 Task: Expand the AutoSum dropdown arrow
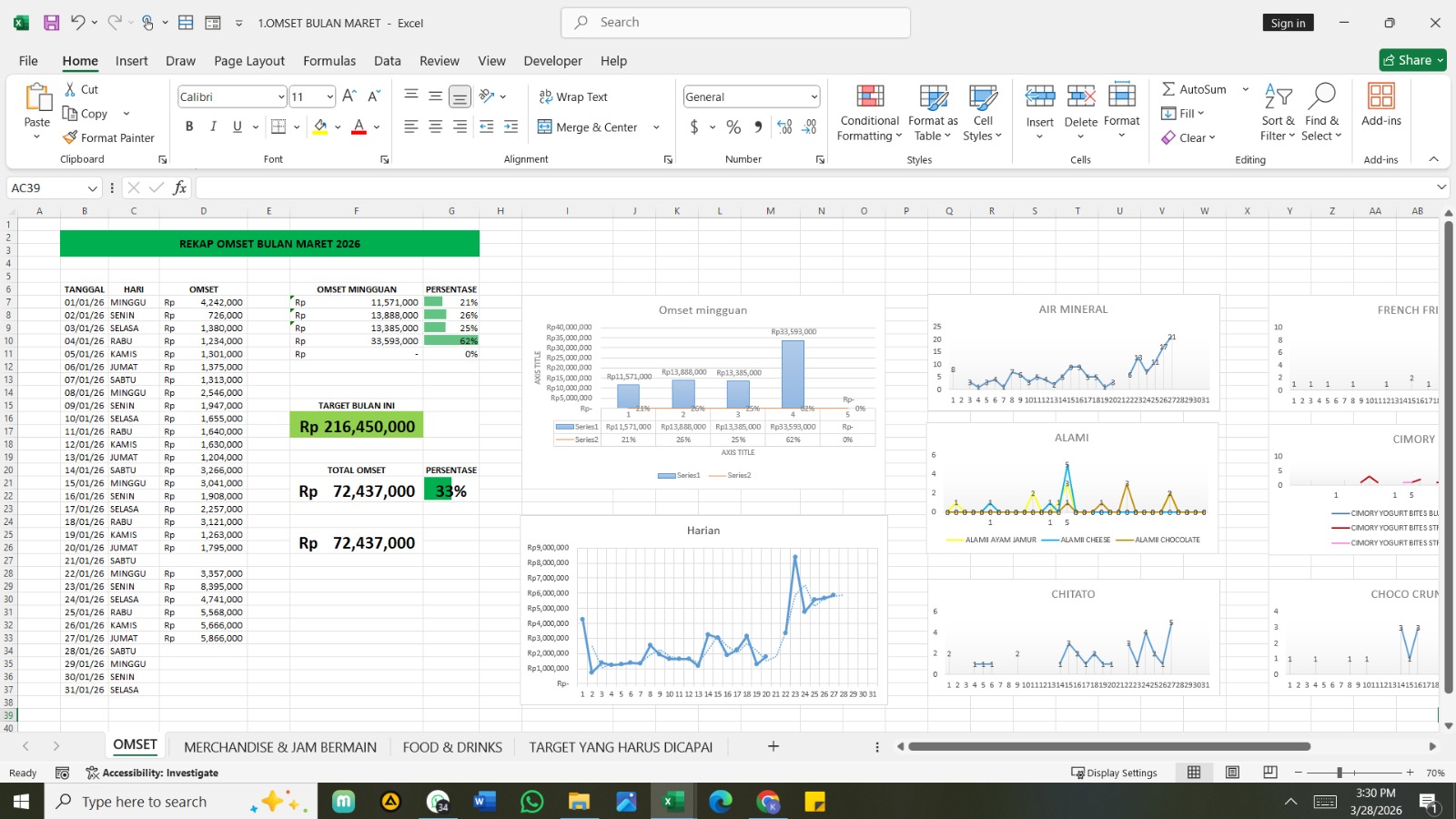click(1246, 89)
